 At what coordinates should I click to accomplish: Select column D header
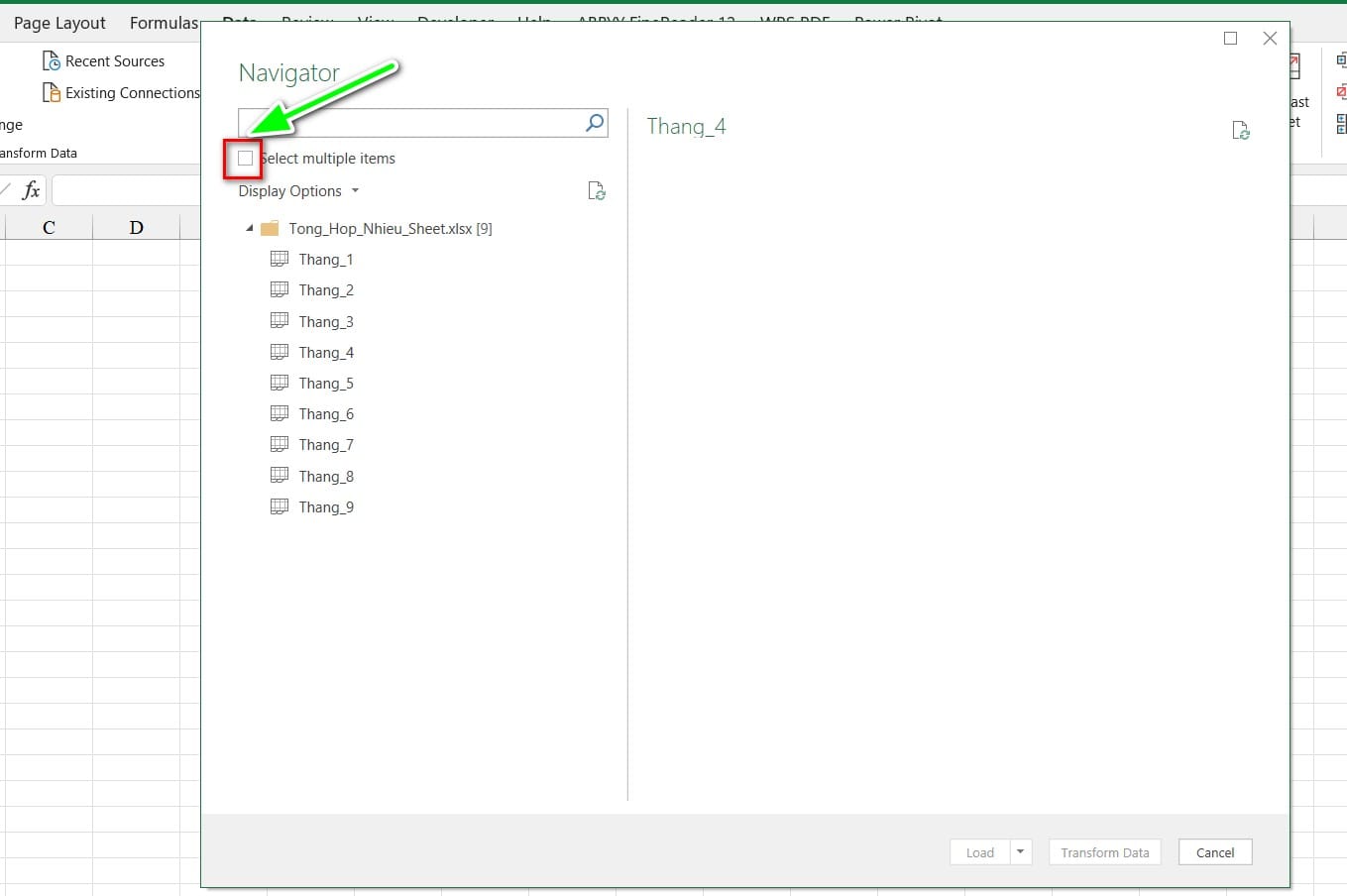pos(136,227)
